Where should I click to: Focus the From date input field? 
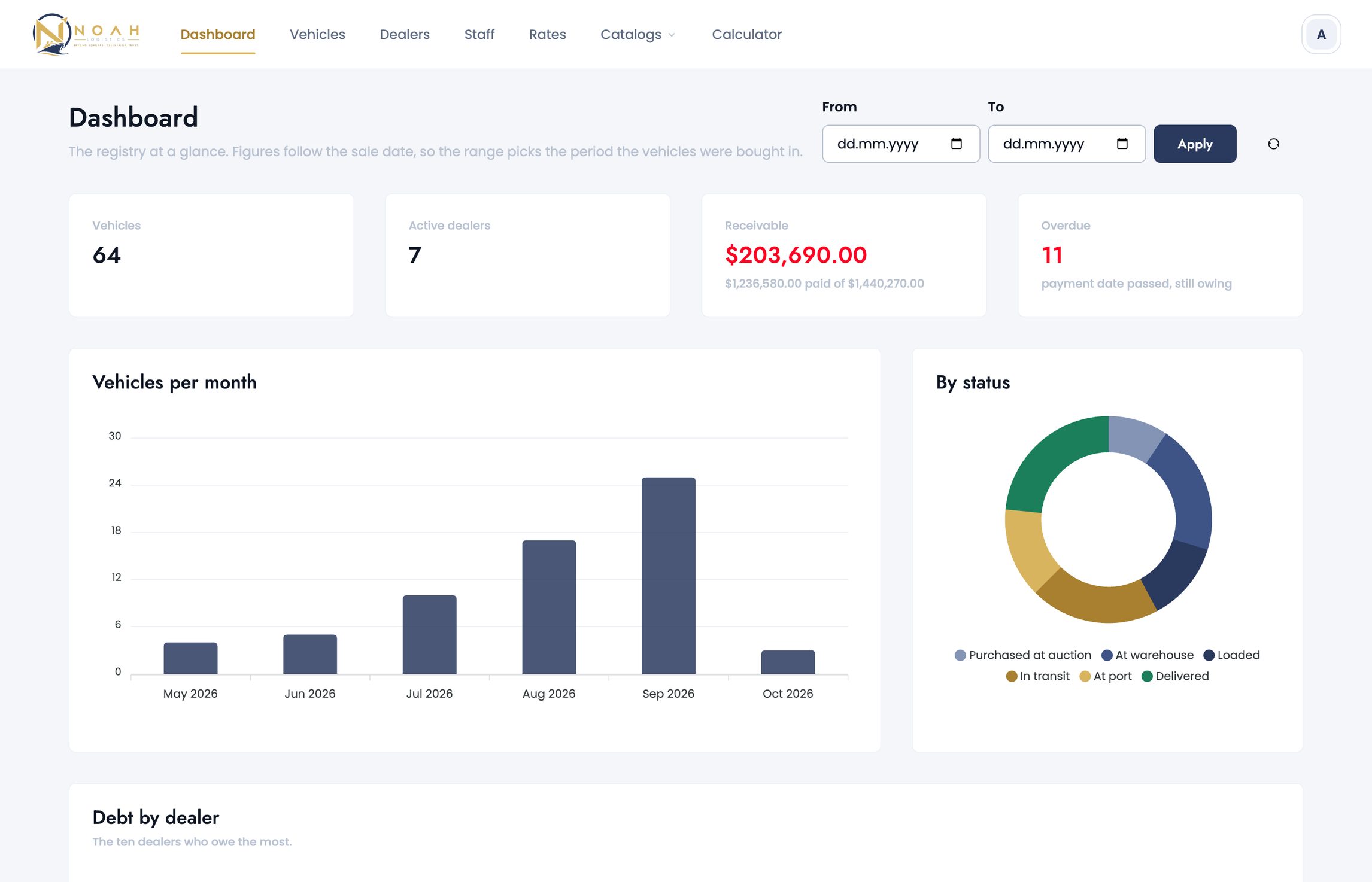(x=901, y=144)
